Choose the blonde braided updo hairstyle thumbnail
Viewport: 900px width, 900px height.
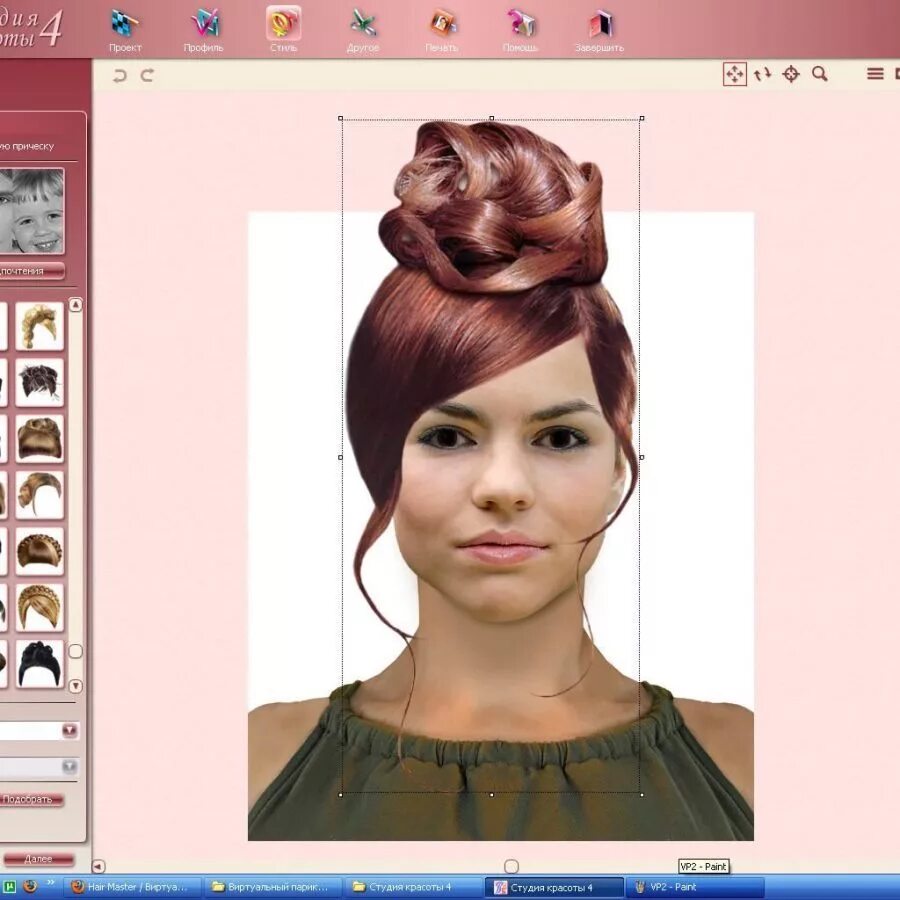40,608
